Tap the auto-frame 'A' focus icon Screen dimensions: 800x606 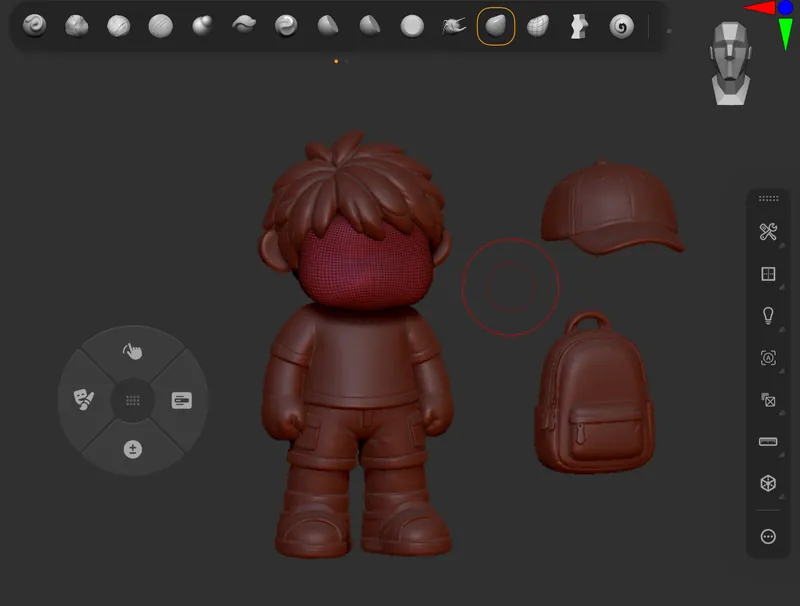coord(768,358)
